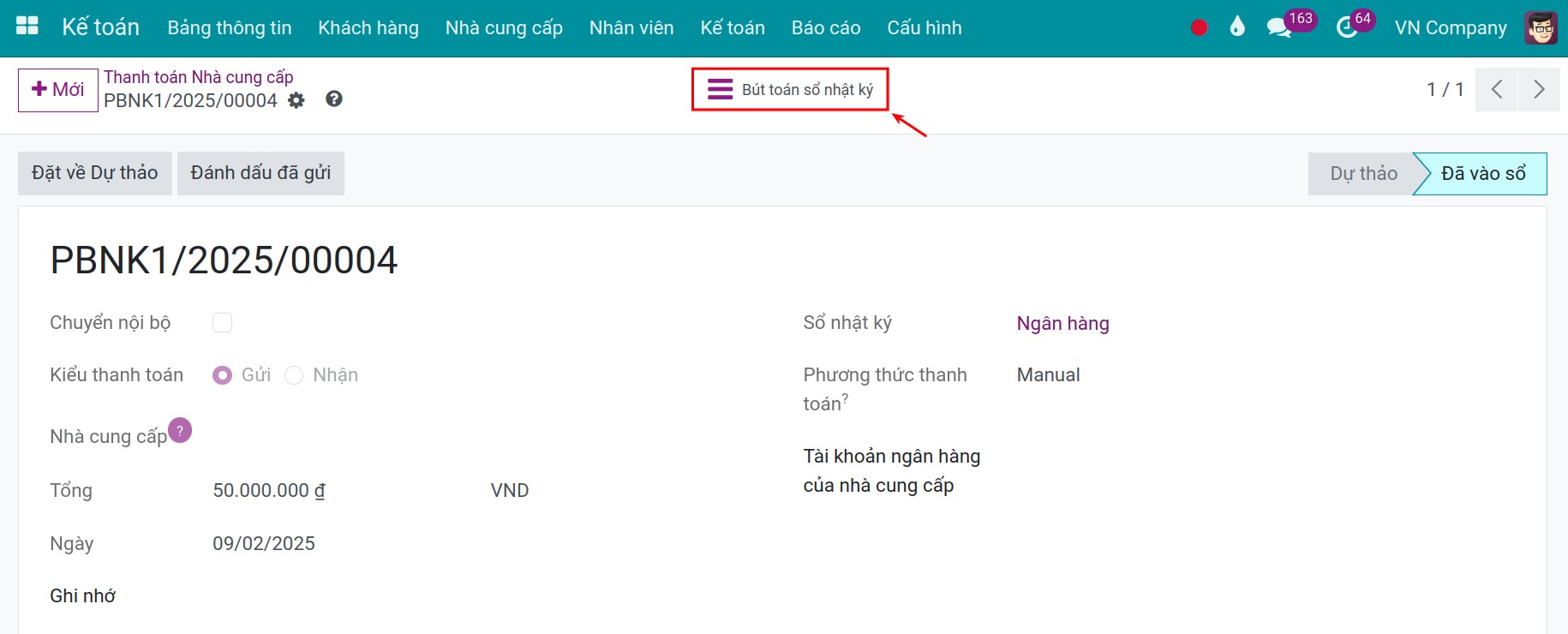Open the Nhân viên menu
The height and width of the screenshot is (634, 1568).
click(x=631, y=27)
